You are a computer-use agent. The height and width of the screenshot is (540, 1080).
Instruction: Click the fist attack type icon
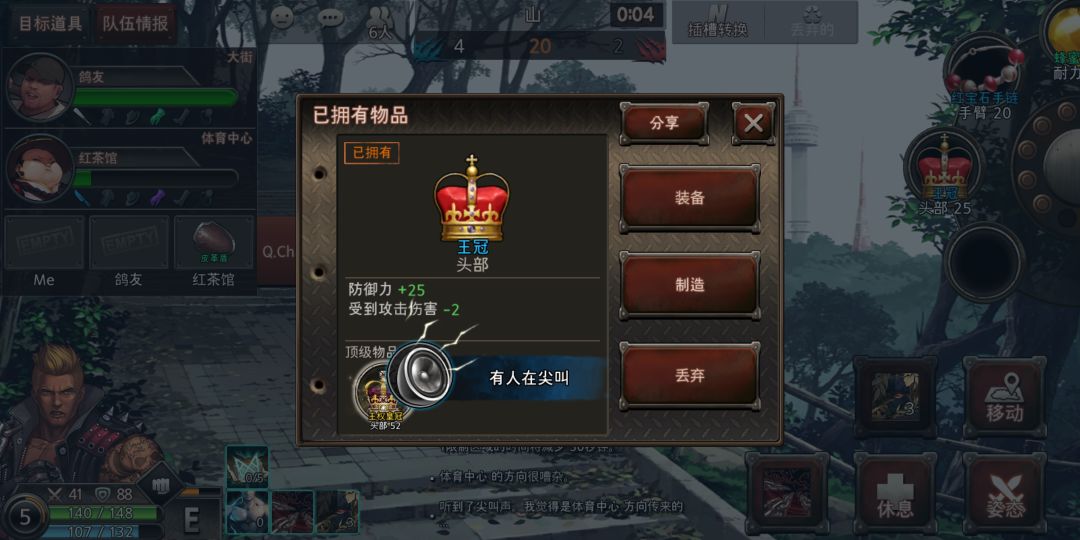(x=160, y=486)
